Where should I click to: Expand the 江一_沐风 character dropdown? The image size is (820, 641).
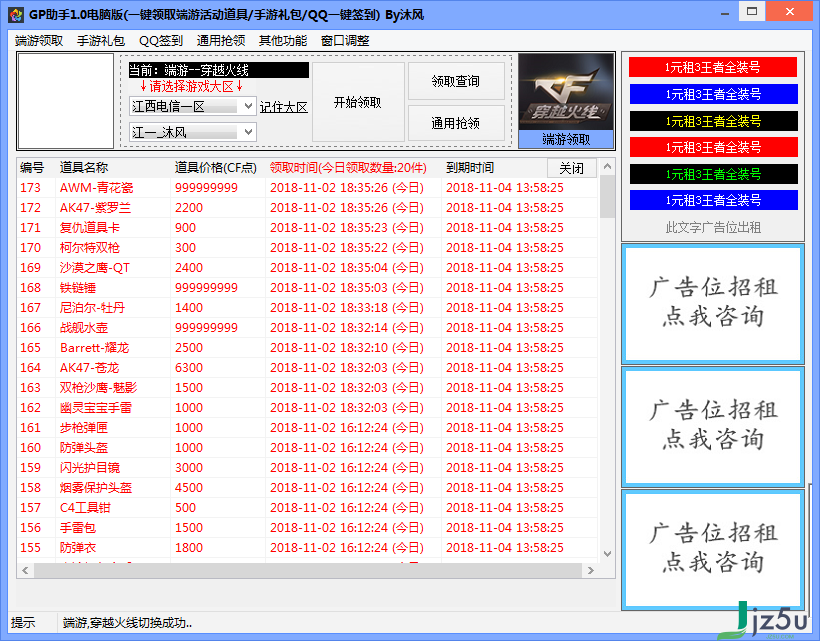[248, 132]
